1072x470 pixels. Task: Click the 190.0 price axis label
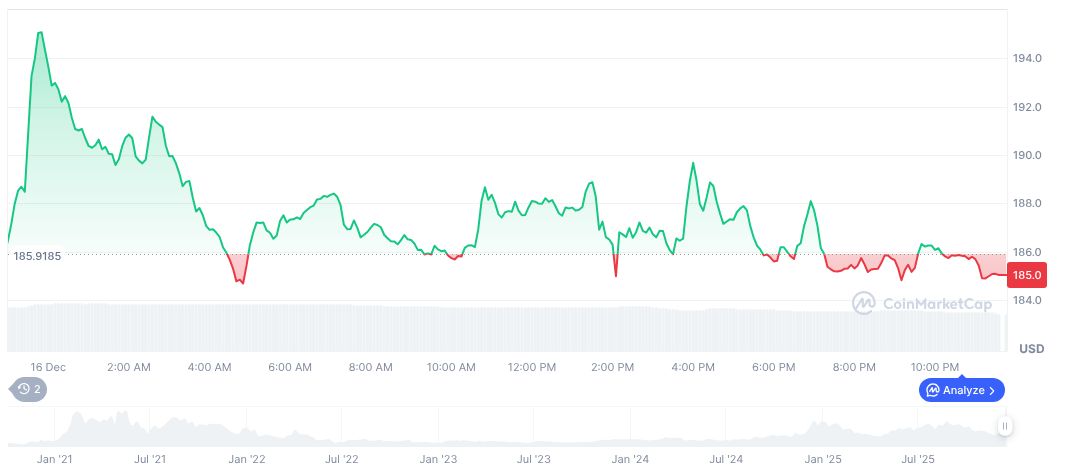1028,156
